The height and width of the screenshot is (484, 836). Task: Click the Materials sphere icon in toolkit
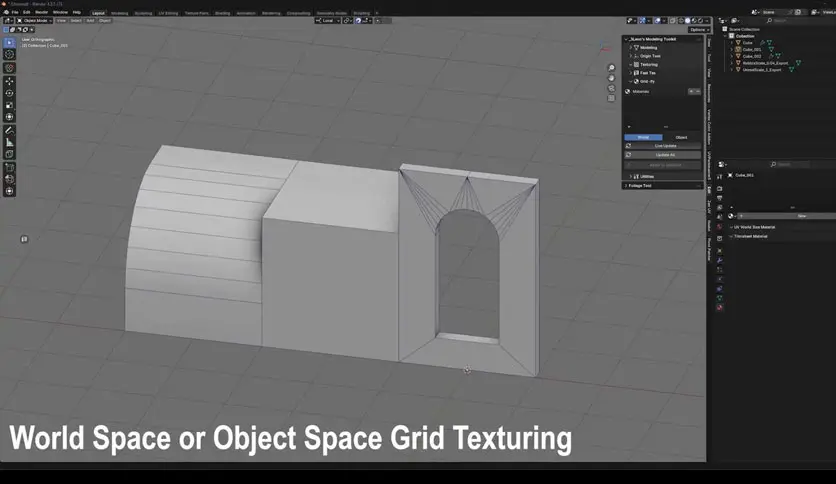(x=628, y=92)
